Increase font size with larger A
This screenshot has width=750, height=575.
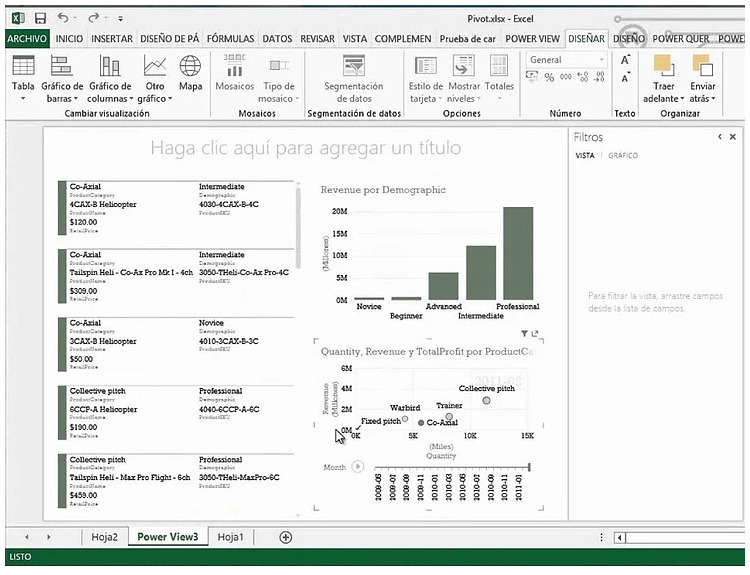tap(625, 60)
